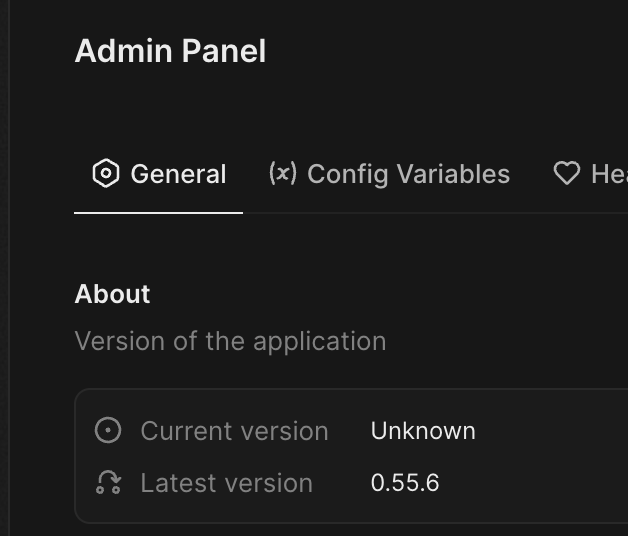Viewport: 628px width, 536px height.
Task: Switch to the General tab
Action: coord(159,174)
